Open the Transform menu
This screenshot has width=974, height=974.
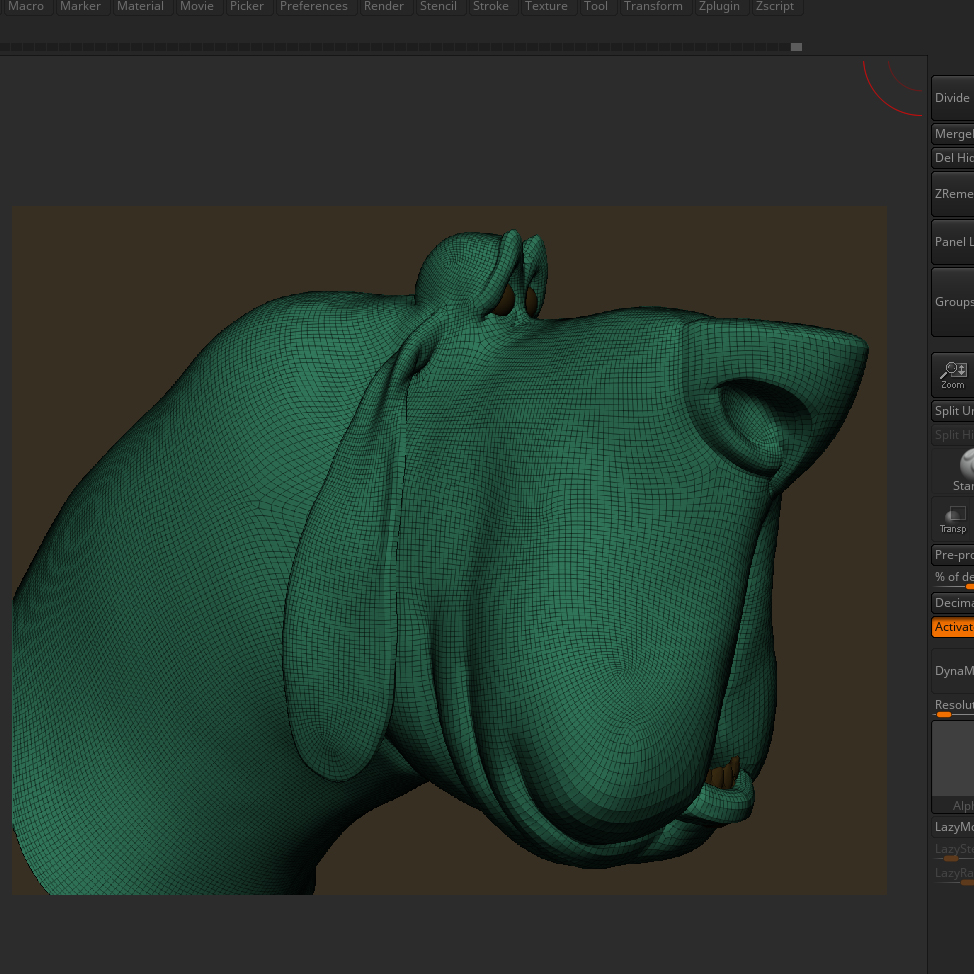653,6
